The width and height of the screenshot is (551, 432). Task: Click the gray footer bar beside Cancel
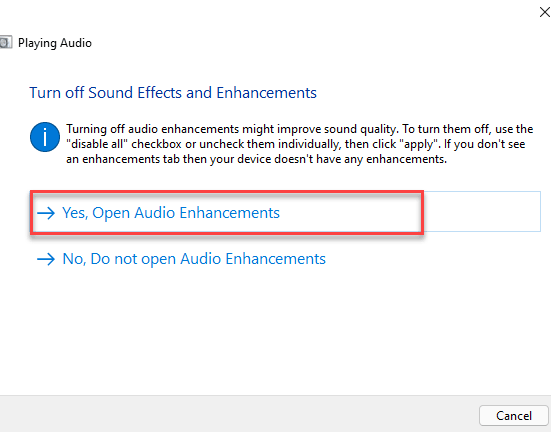(239, 414)
